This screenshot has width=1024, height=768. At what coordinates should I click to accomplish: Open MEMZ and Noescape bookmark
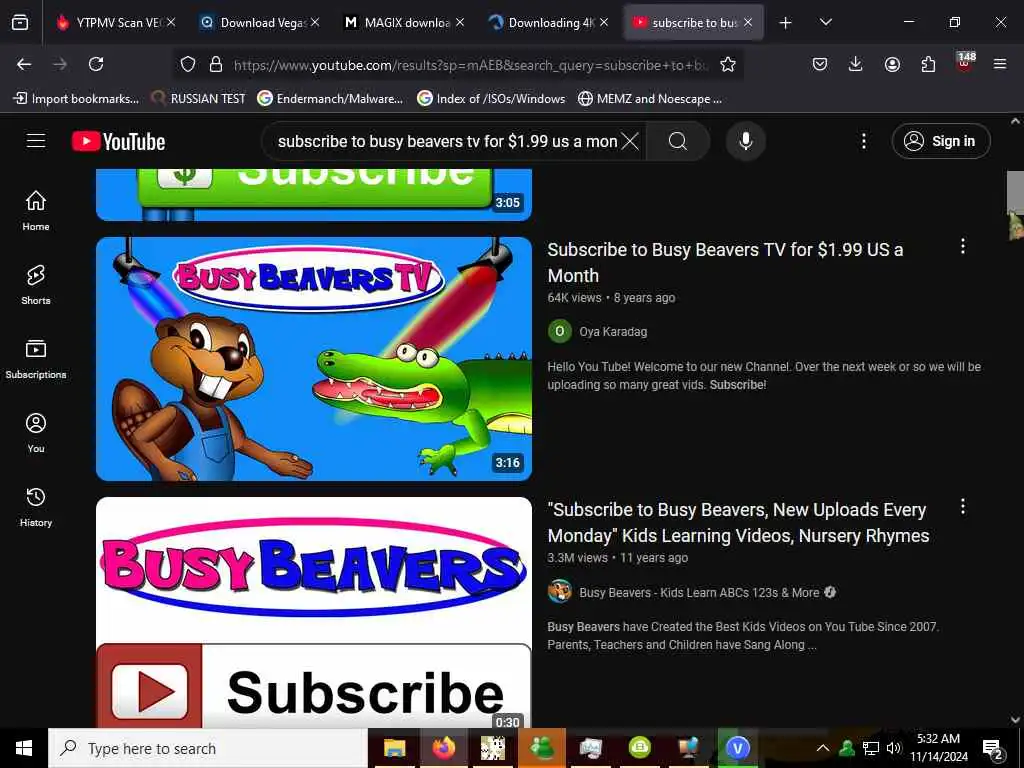[650, 99]
